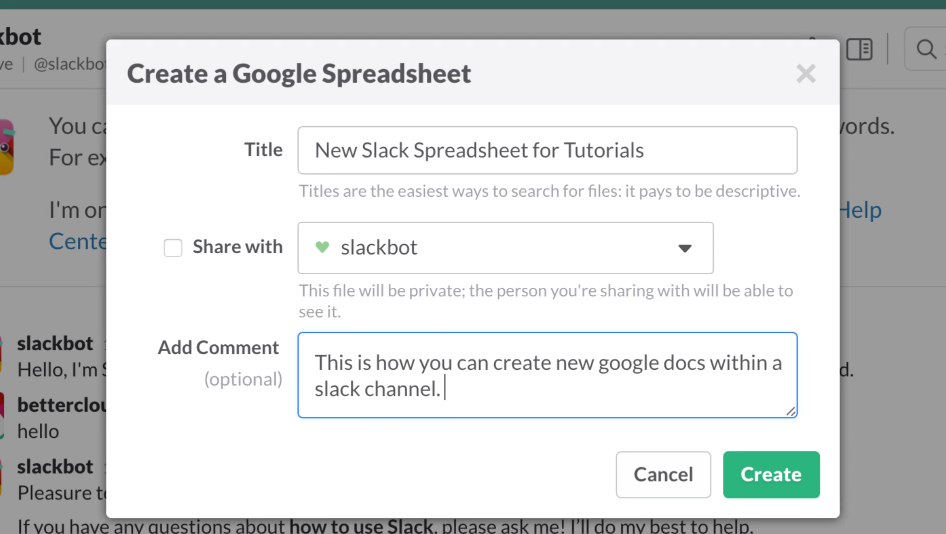Click the 'Share with' label
The width and height of the screenshot is (946, 534).
pyautogui.click(x=238, y=247)
